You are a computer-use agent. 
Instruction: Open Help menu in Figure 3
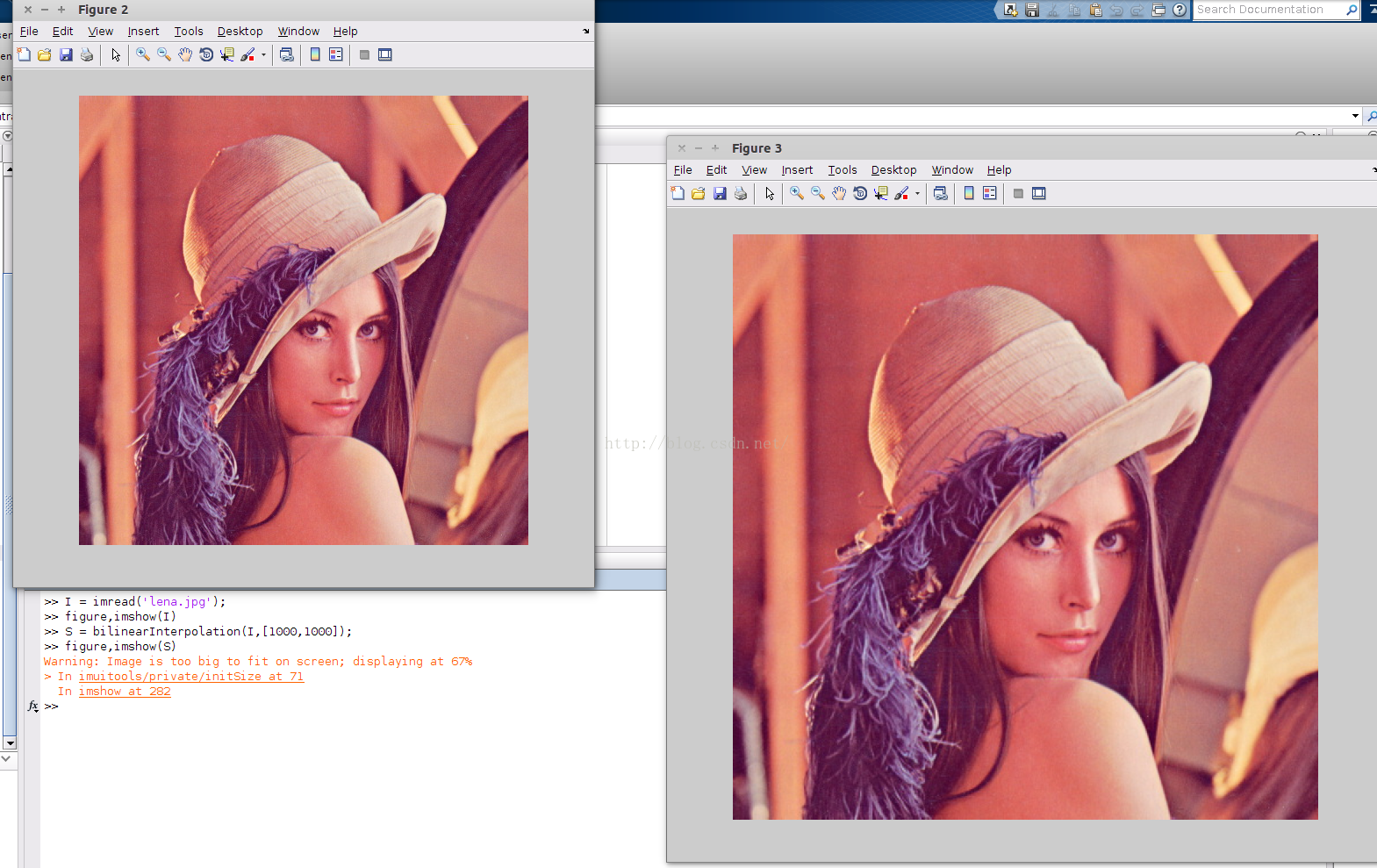pyautogui.click(x=999, y=170)
